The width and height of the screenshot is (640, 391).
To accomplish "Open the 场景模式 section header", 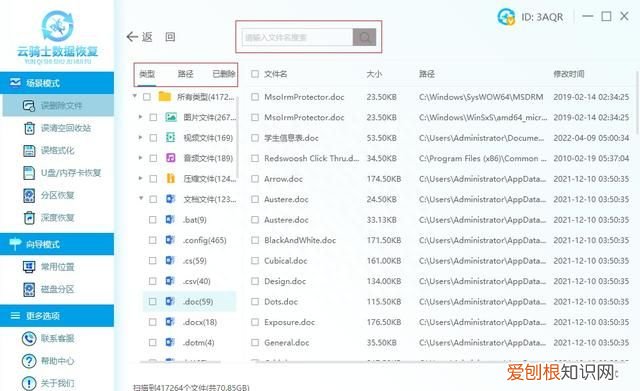I will 57,83.
